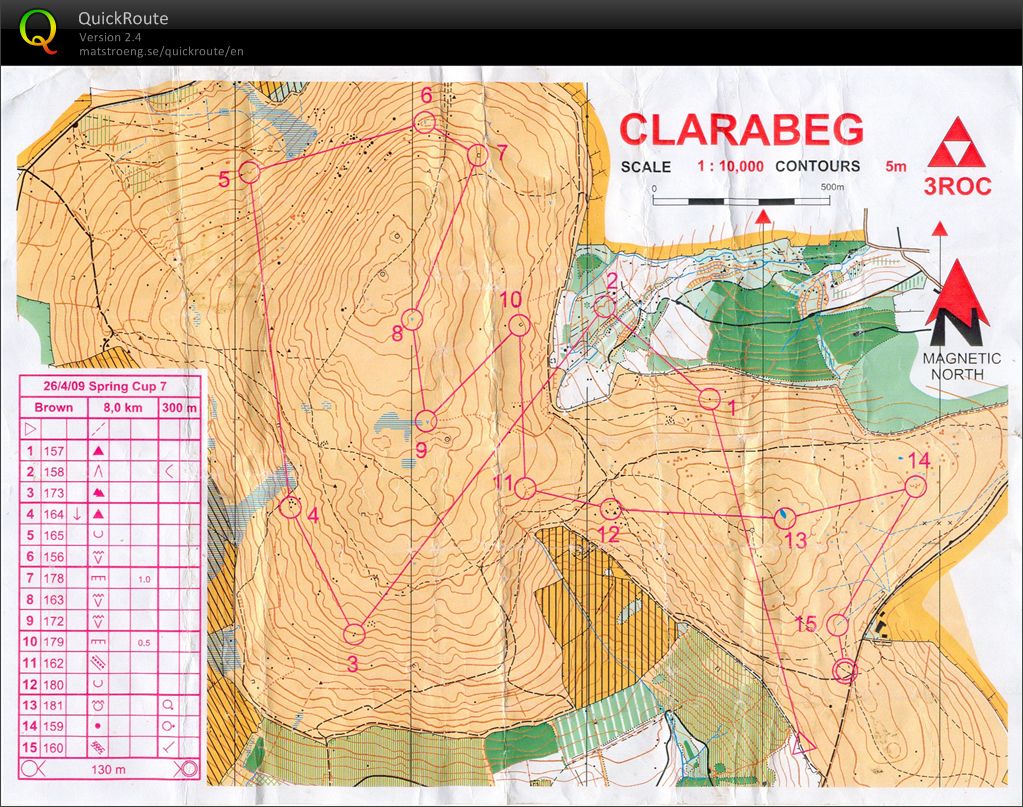Select control circle 4 on the map
Image resolution: width=1023 pixels, height=807 pixels.
tap(290, 507)
